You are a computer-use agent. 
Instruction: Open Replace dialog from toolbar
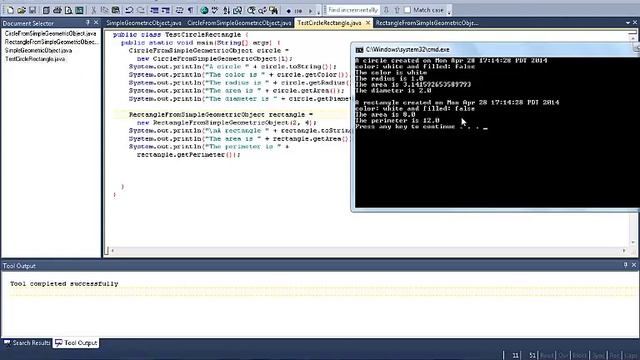(262, 10)
